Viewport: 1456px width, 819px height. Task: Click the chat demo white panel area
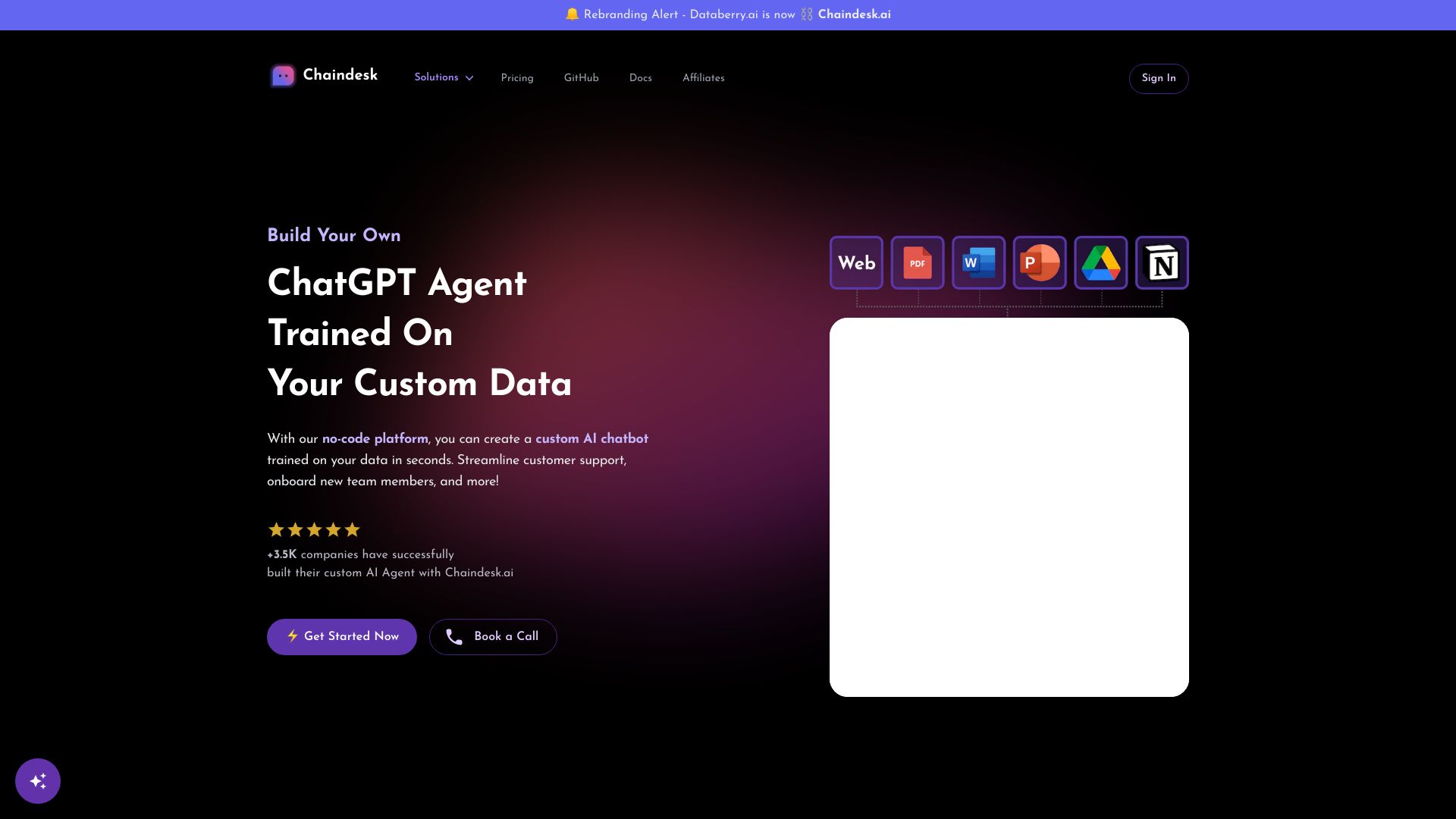[x=1009, y=507]
